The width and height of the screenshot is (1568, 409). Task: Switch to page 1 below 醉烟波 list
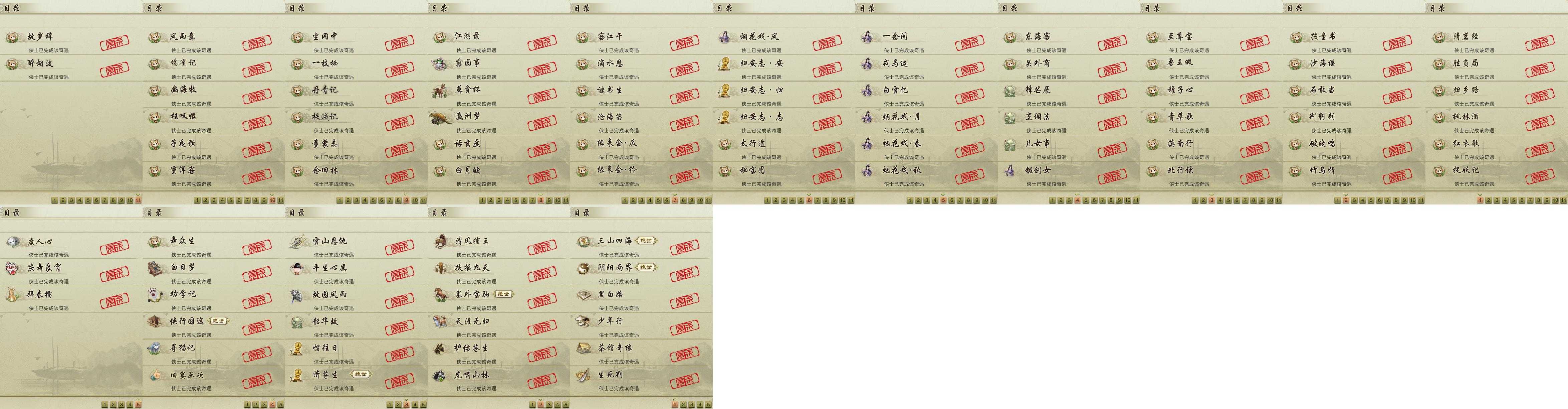coord(55,200)
